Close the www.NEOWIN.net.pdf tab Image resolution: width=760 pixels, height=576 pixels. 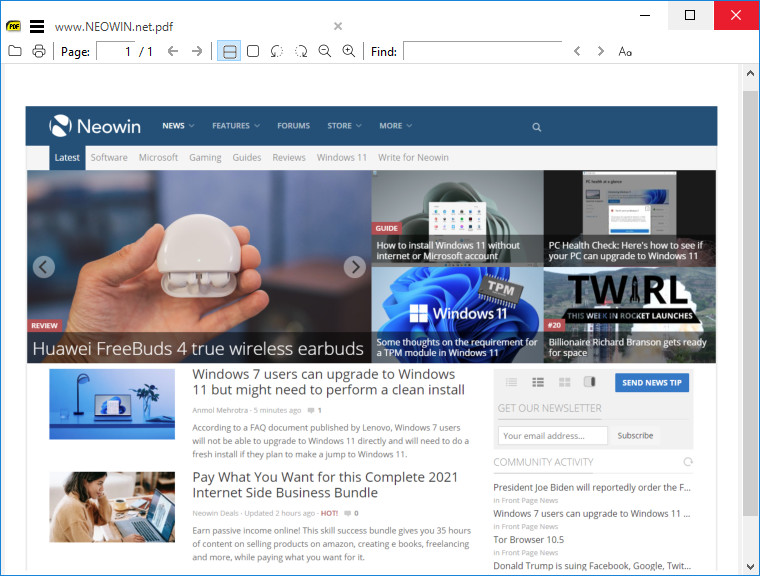click(x=338, y=26)
